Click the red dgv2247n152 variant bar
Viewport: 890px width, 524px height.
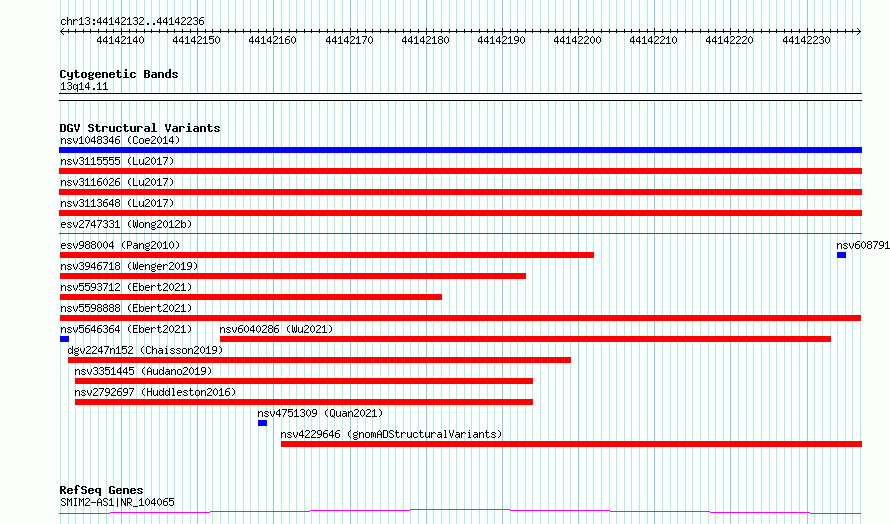[319, 360]
